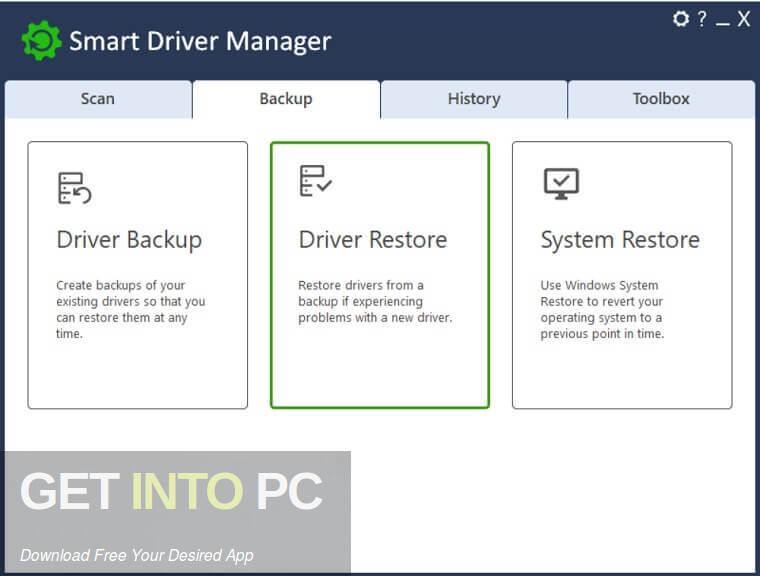Viewport: 760px width, 576px height.
Task: Click the System Restore monitor icon
Action: (x=560, y=183)
